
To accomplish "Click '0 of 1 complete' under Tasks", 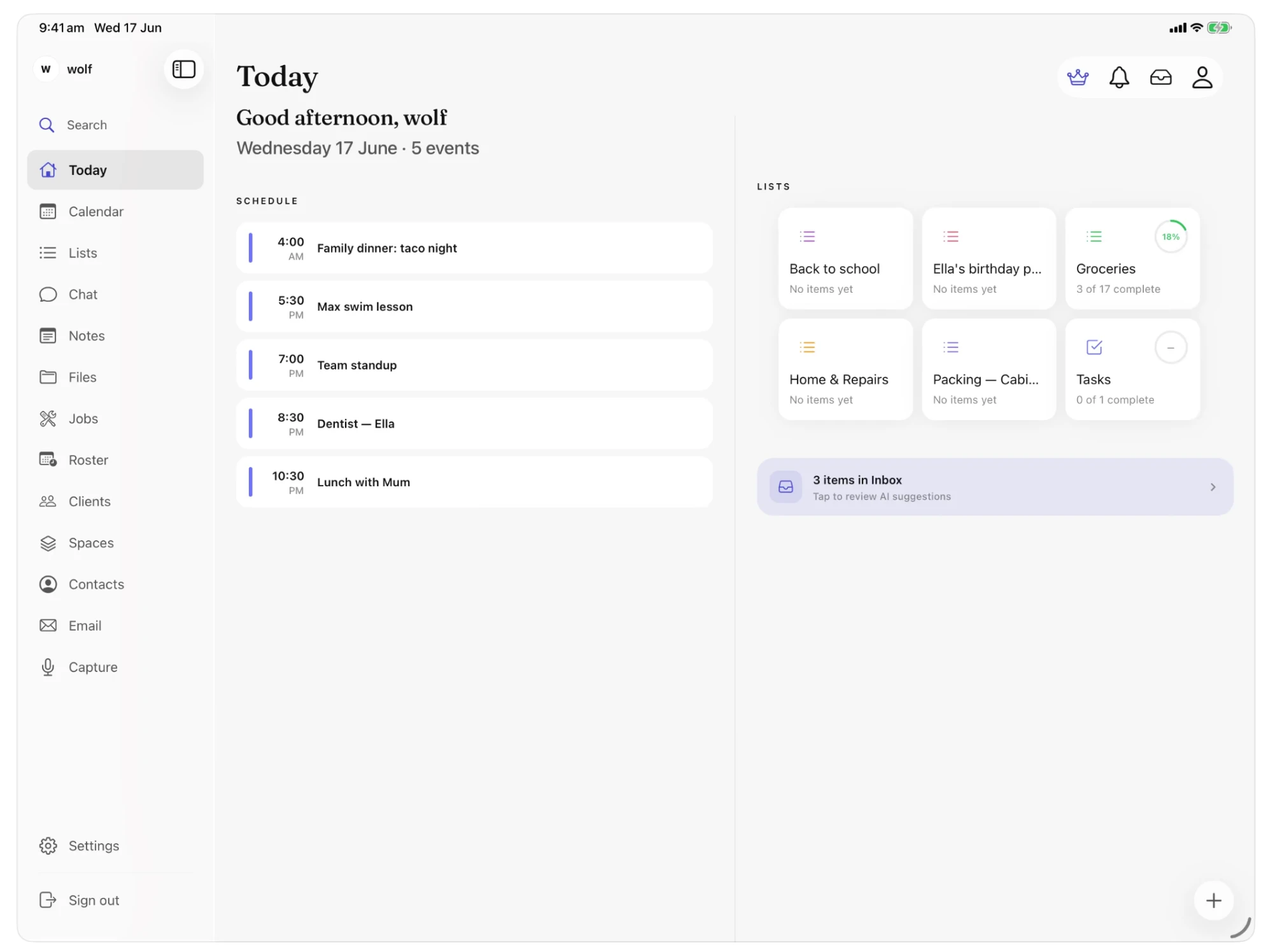I will coord(1115,400).
